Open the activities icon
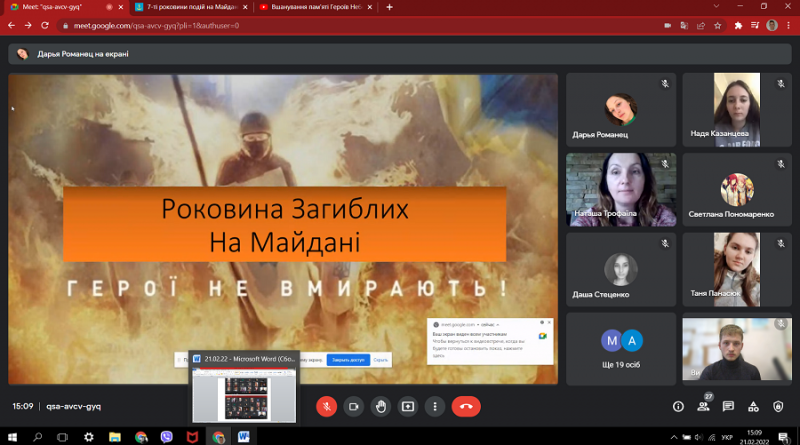The width and height of the screenshot is (800, 445). 753,407
